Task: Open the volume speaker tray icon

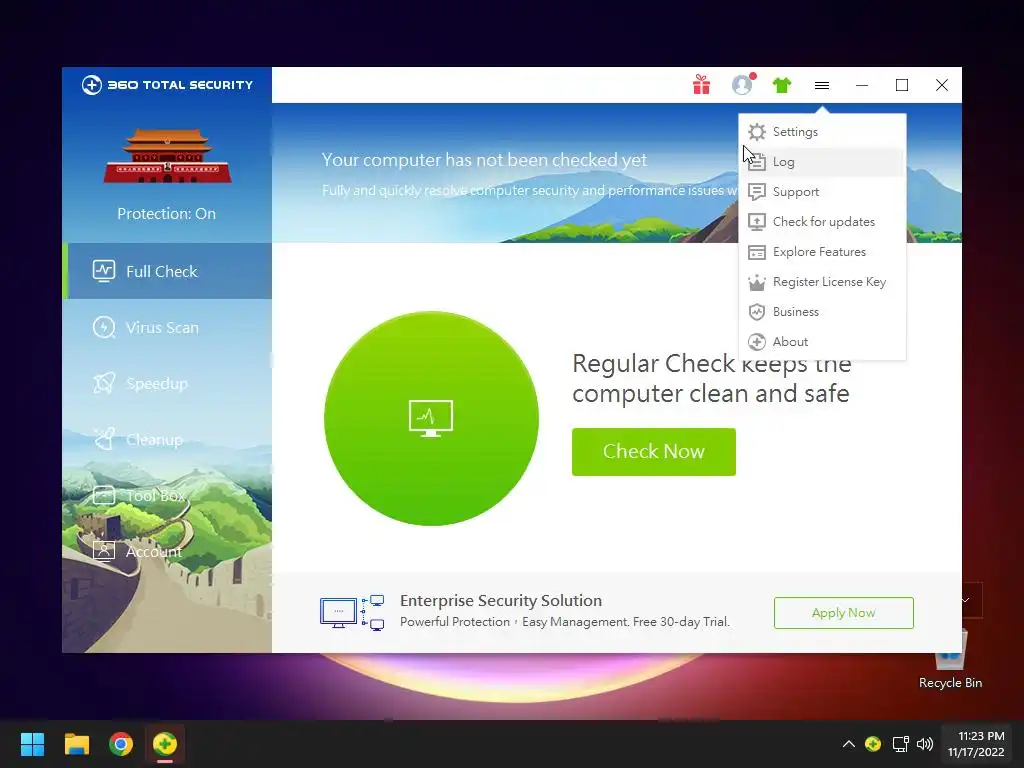Action: click(925, 744)
